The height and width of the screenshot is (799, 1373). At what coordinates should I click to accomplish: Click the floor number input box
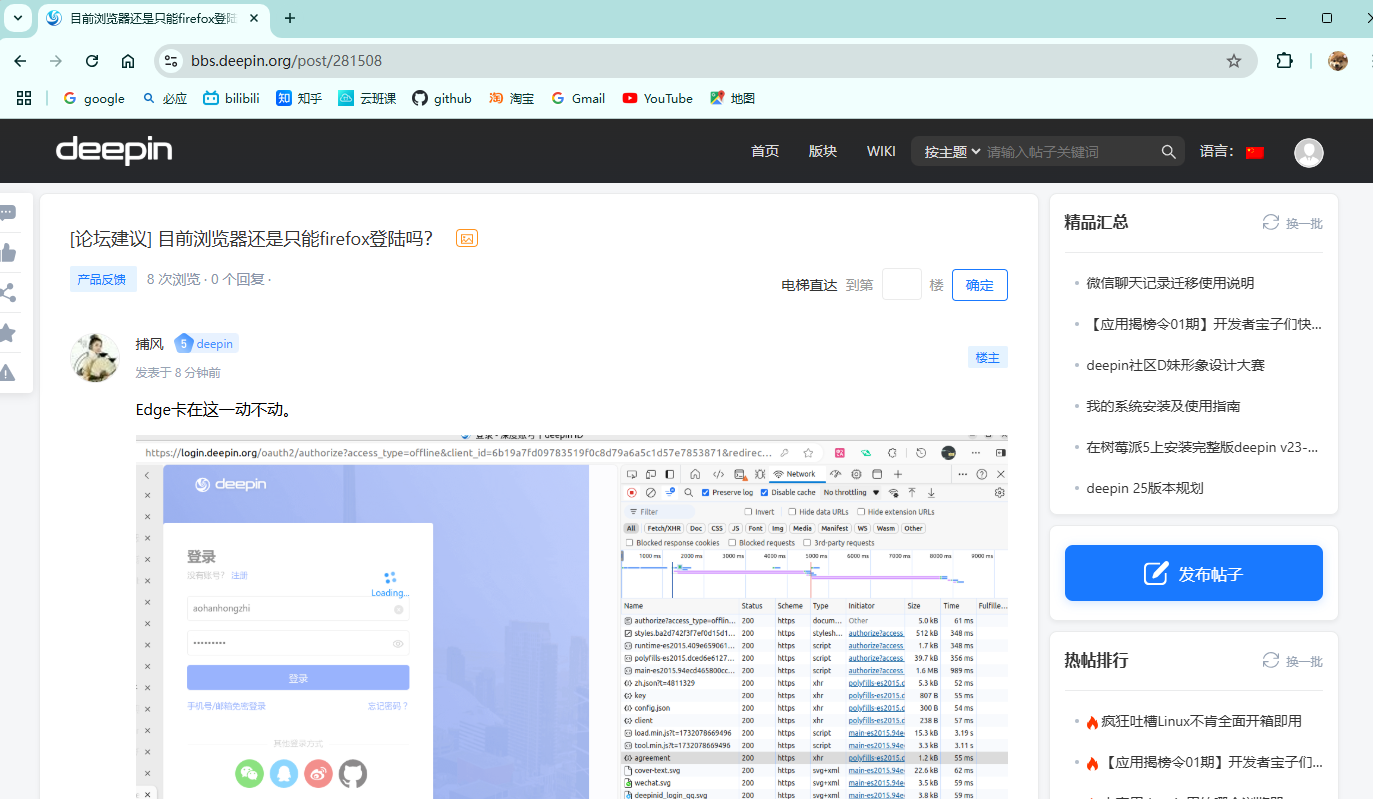coord(901,285)
